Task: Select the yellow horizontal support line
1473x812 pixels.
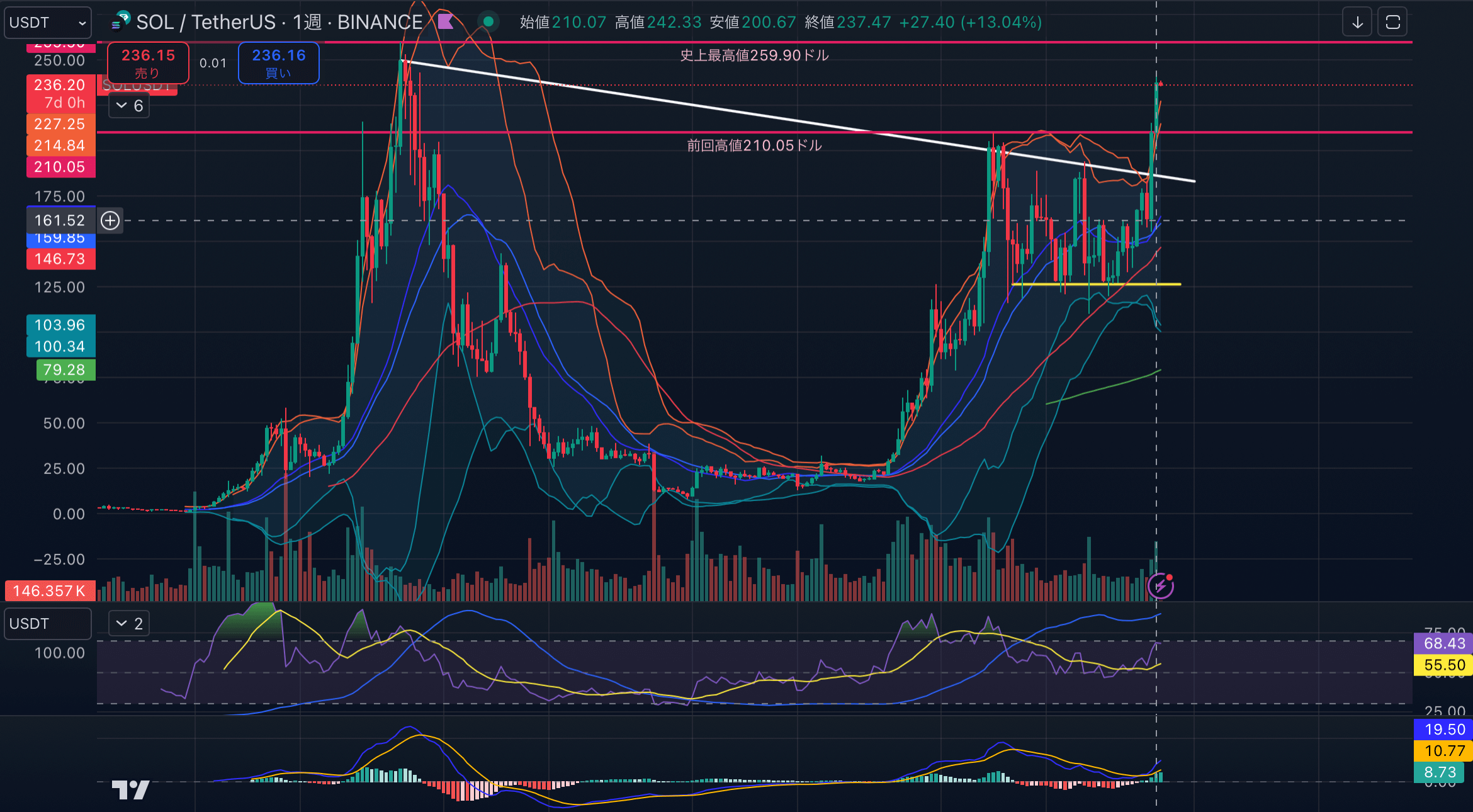Action: click(1096, 285)
